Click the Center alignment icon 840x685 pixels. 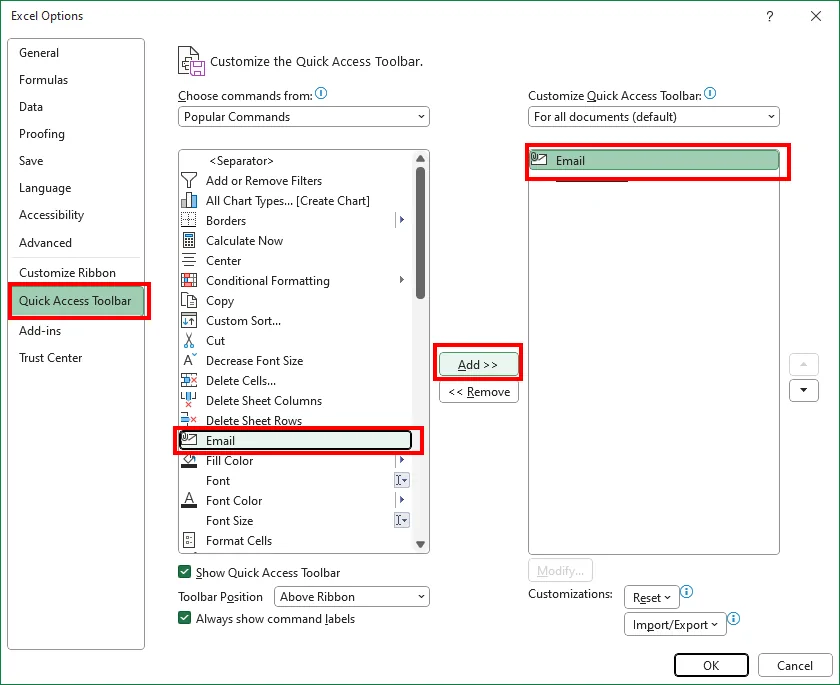tap(189, 260)
